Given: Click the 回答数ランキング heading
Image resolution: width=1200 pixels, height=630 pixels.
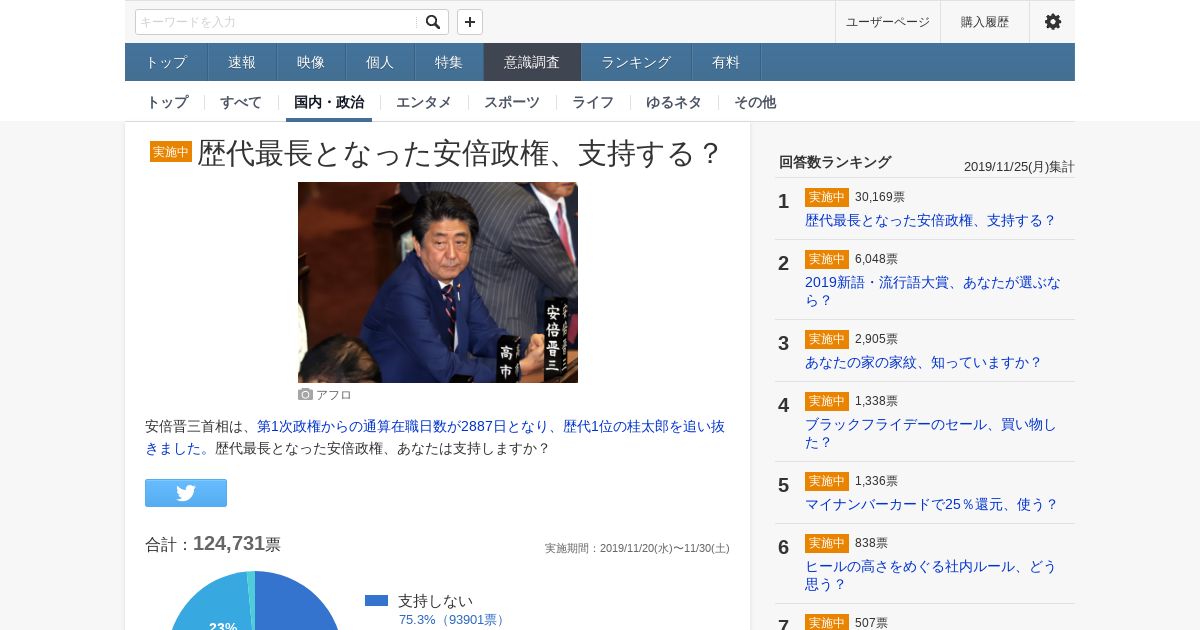Looking at the screenshot, I should 835,162.
